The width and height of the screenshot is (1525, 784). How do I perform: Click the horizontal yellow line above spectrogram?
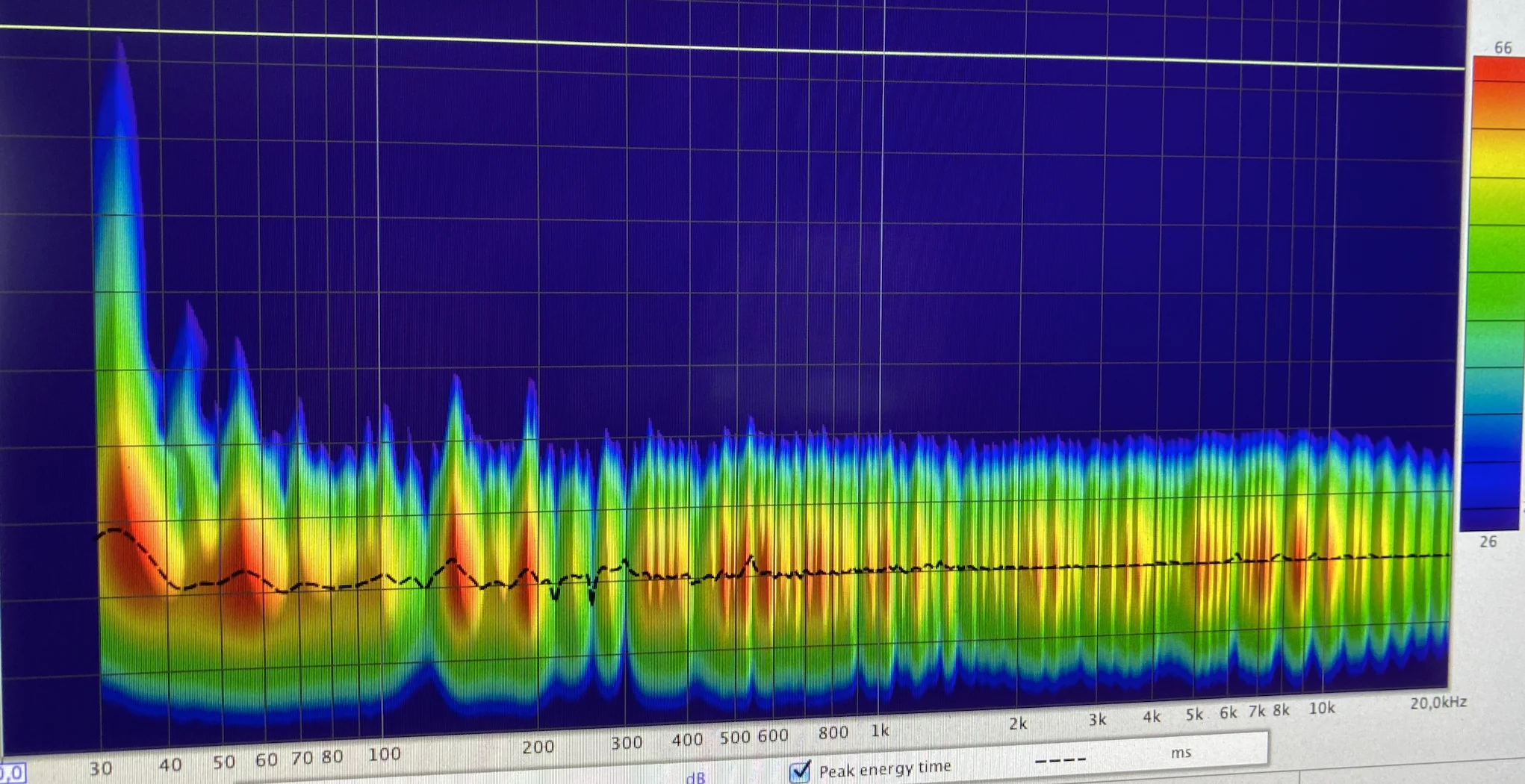[732, 48]
